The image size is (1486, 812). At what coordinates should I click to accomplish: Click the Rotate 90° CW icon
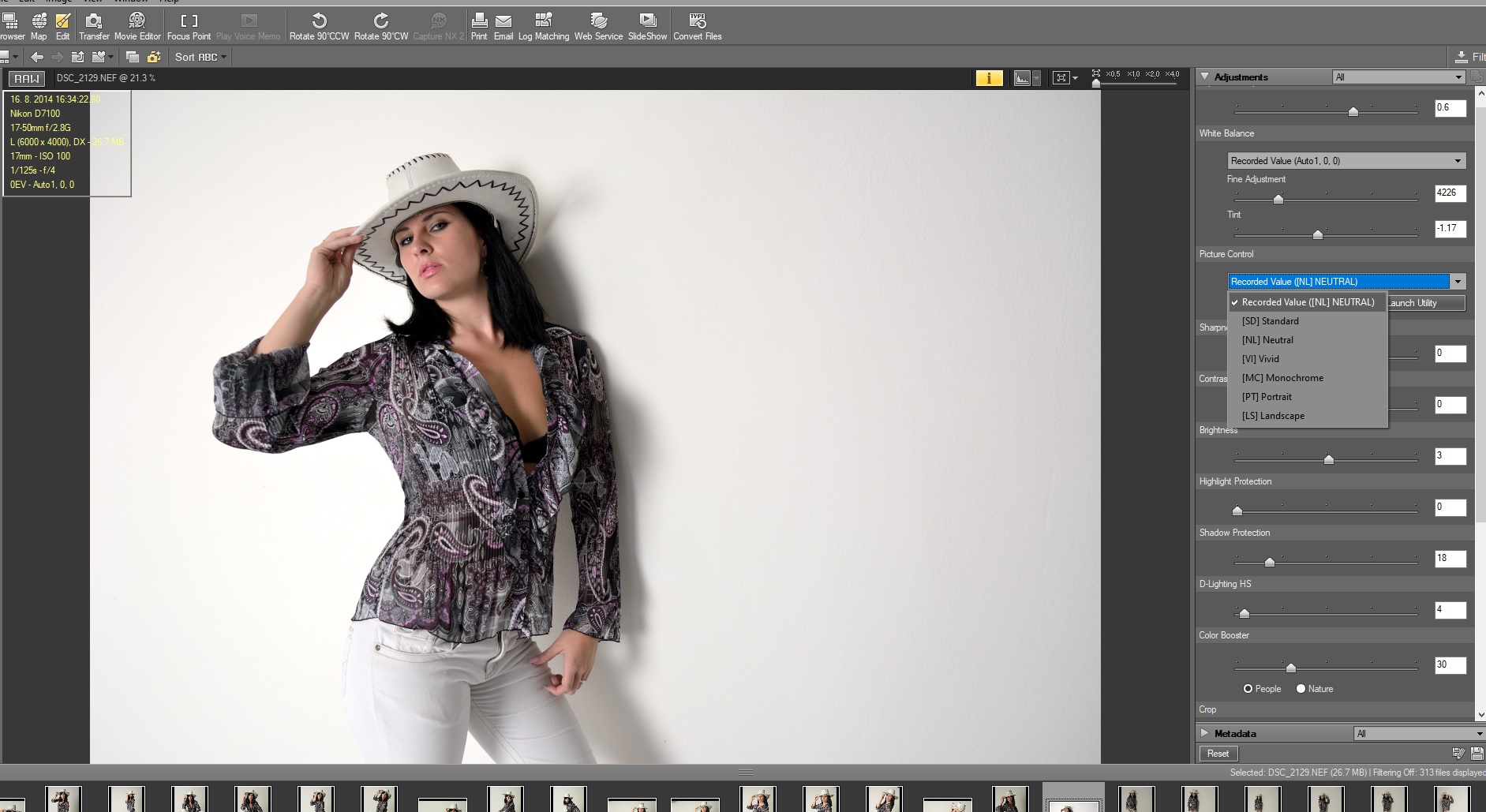pos(380,21)
